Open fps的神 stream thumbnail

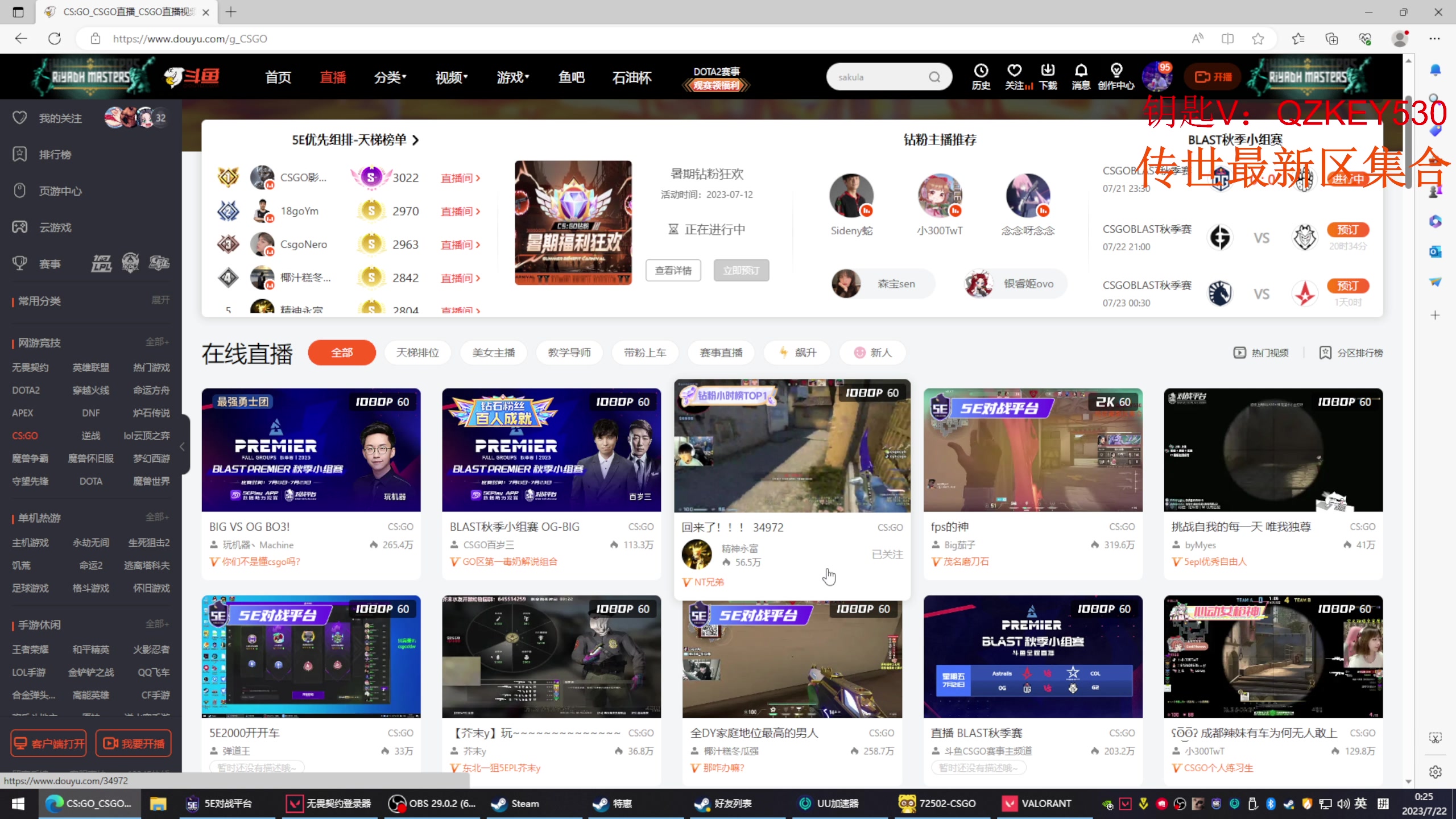(x=1033, y=450)
